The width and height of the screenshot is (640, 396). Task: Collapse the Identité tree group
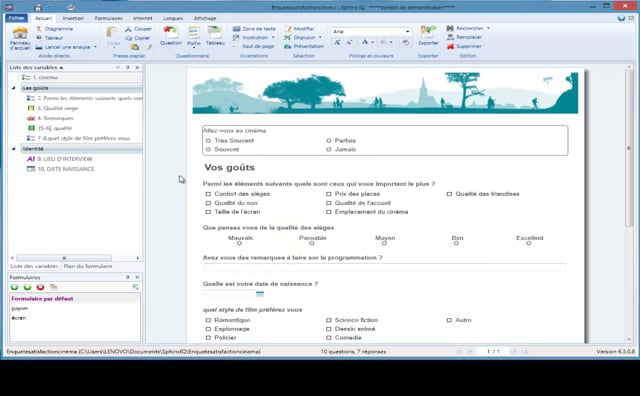point(13,149)
